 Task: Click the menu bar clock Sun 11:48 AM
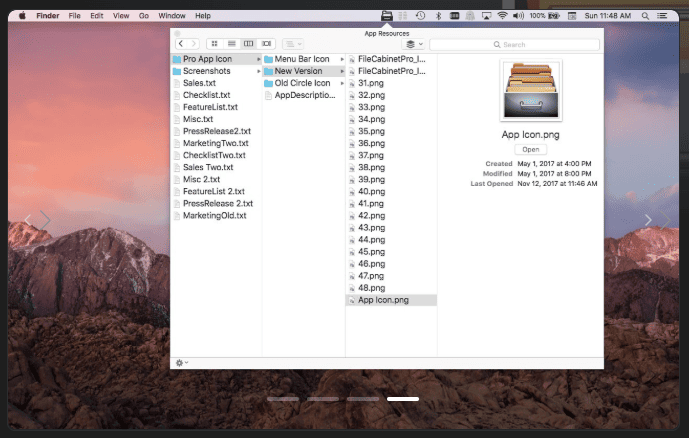click(608, 16)
